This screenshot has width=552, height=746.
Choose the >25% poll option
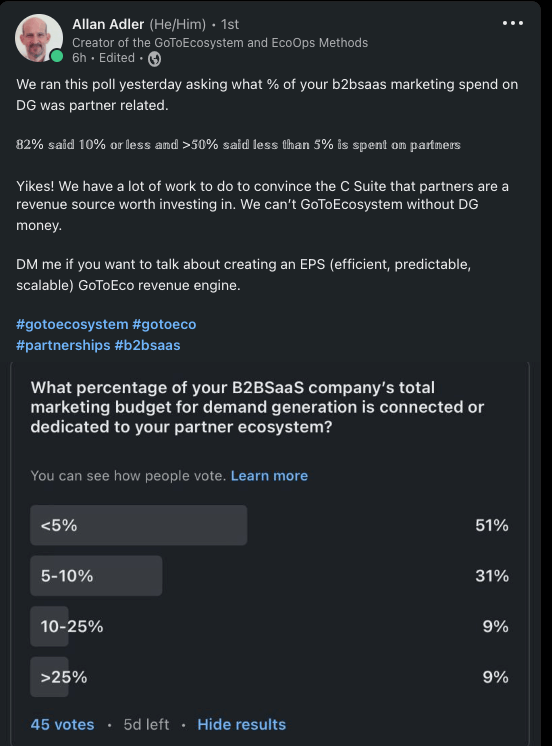pyautogui.click(x=270, y=677)
